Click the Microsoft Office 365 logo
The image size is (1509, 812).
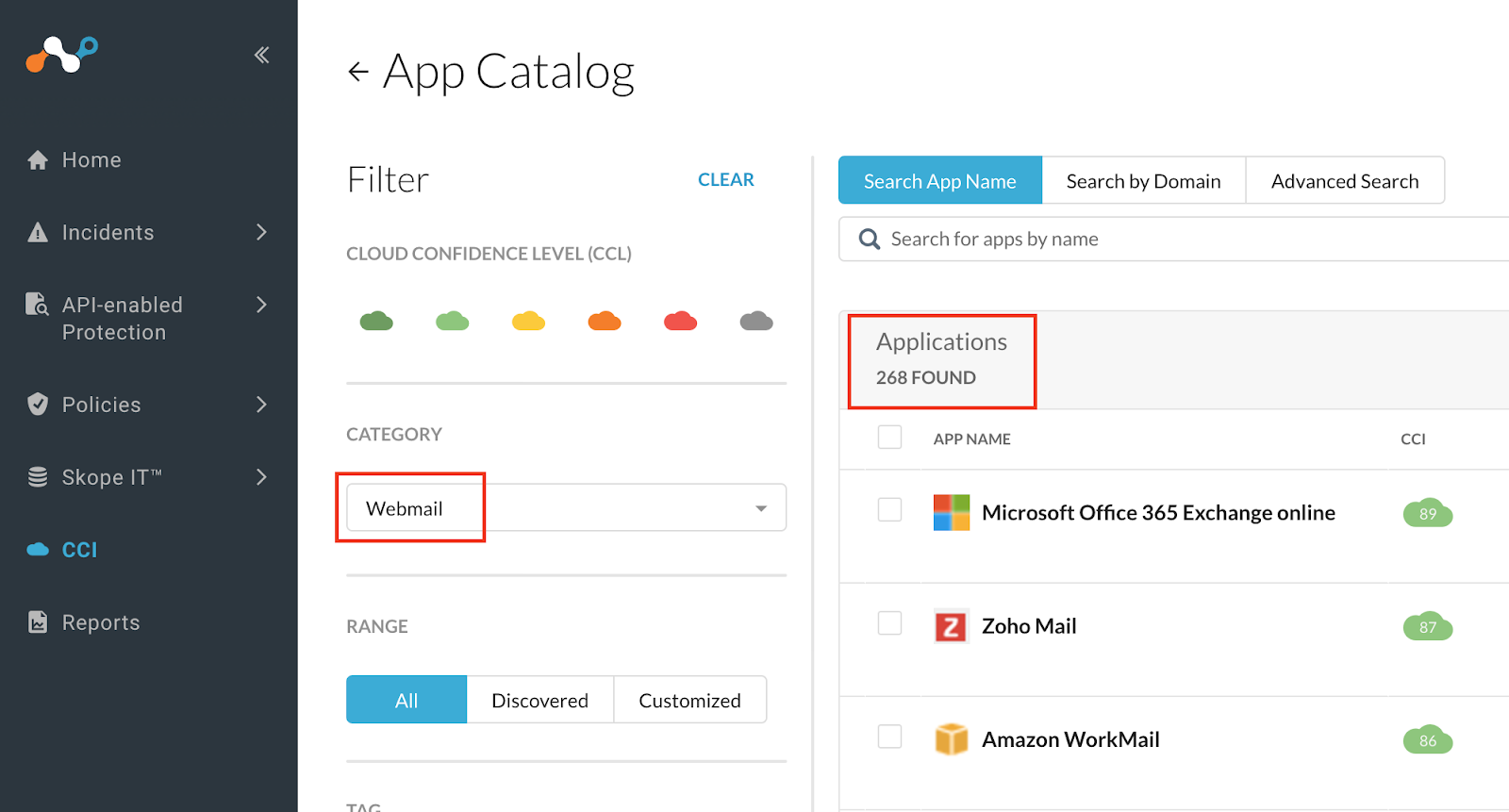pyautogui.click(x=952, y=512)
